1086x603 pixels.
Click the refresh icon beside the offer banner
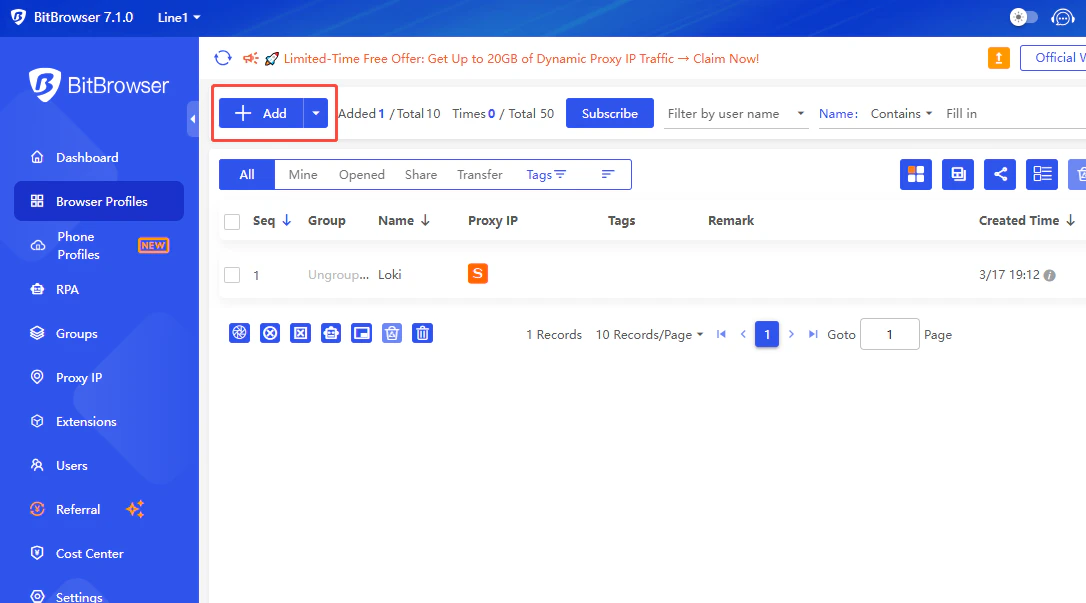[222, 58]
